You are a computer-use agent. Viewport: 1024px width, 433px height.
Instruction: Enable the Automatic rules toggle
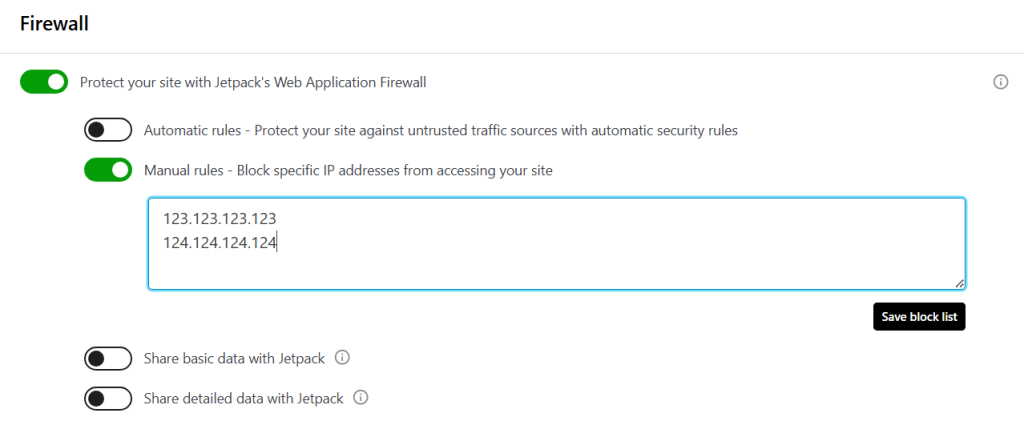coord(108,130)
